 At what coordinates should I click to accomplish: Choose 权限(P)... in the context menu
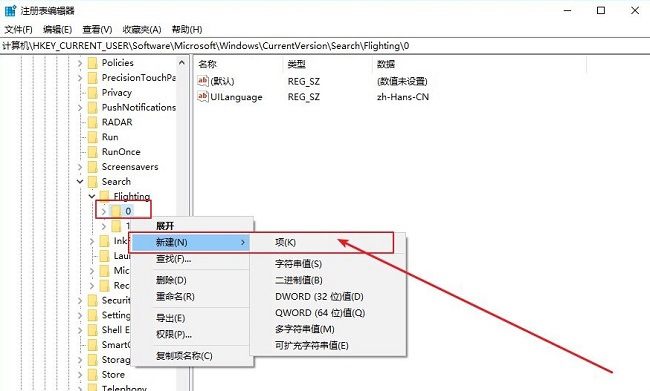[x=192, y=335]
